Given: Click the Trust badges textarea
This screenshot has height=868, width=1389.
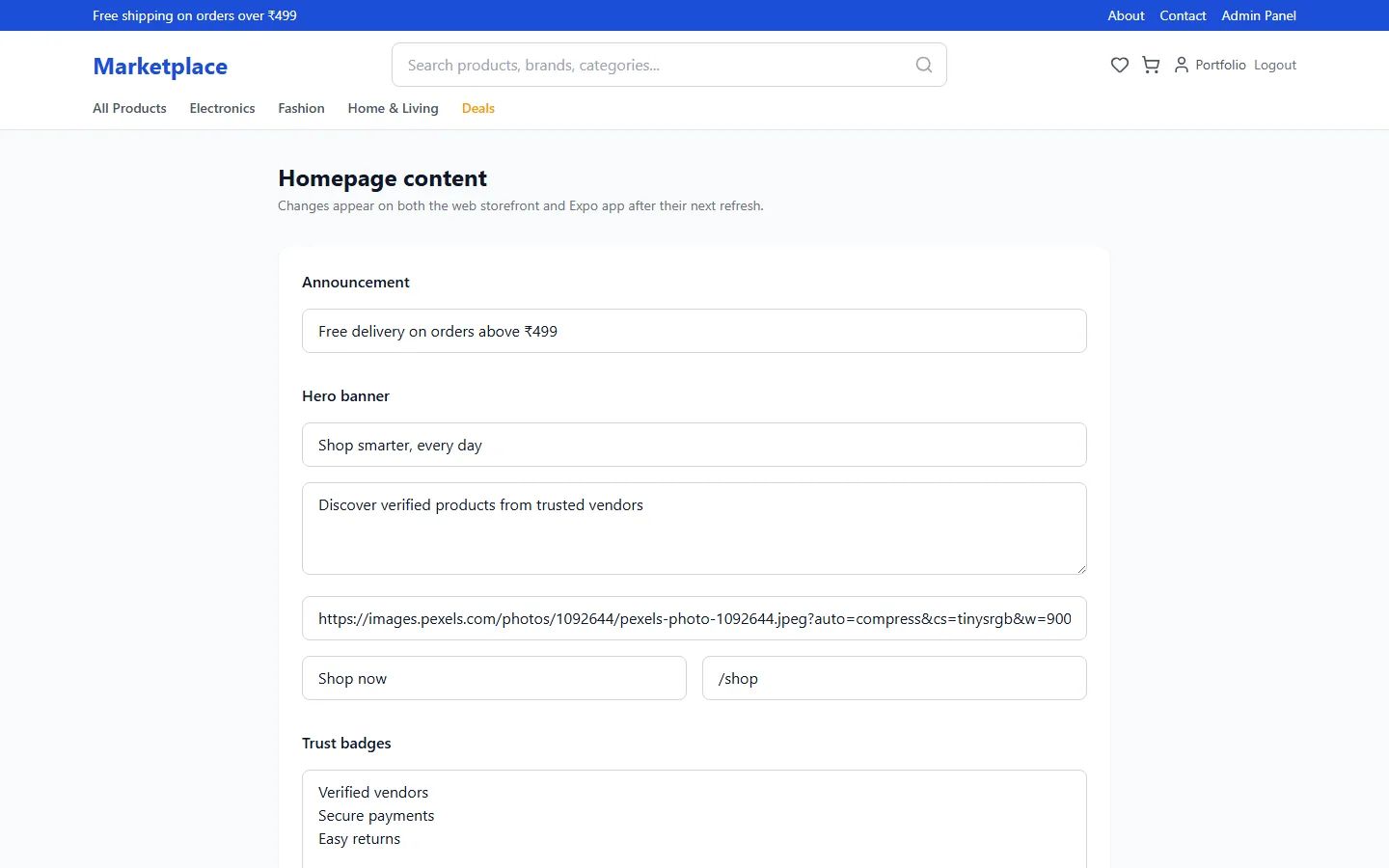Looking at the screenshot, I should click(x=694, y=819).
